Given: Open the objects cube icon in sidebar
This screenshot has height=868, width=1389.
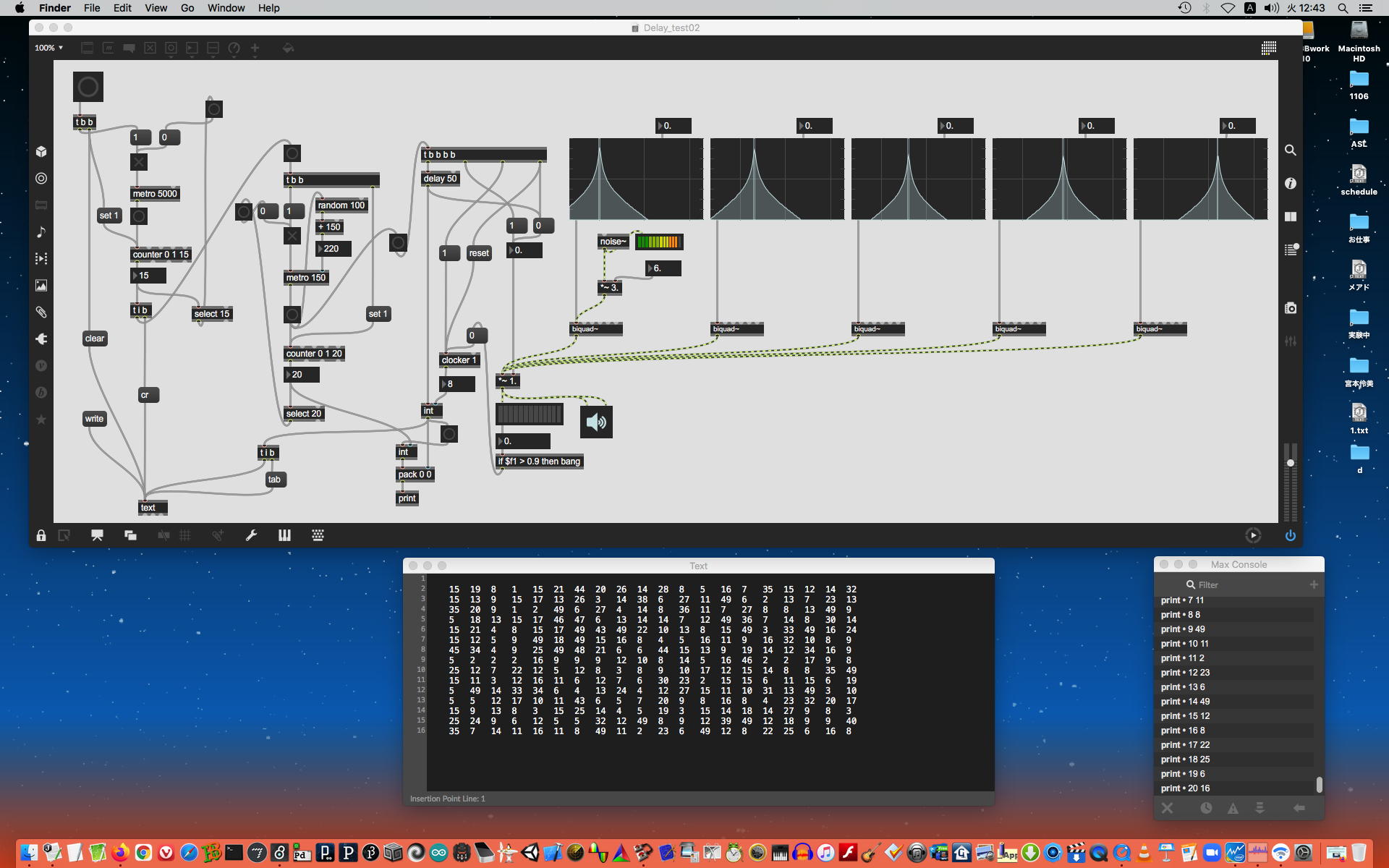Looking at the screenshot, I should point(41,151).
